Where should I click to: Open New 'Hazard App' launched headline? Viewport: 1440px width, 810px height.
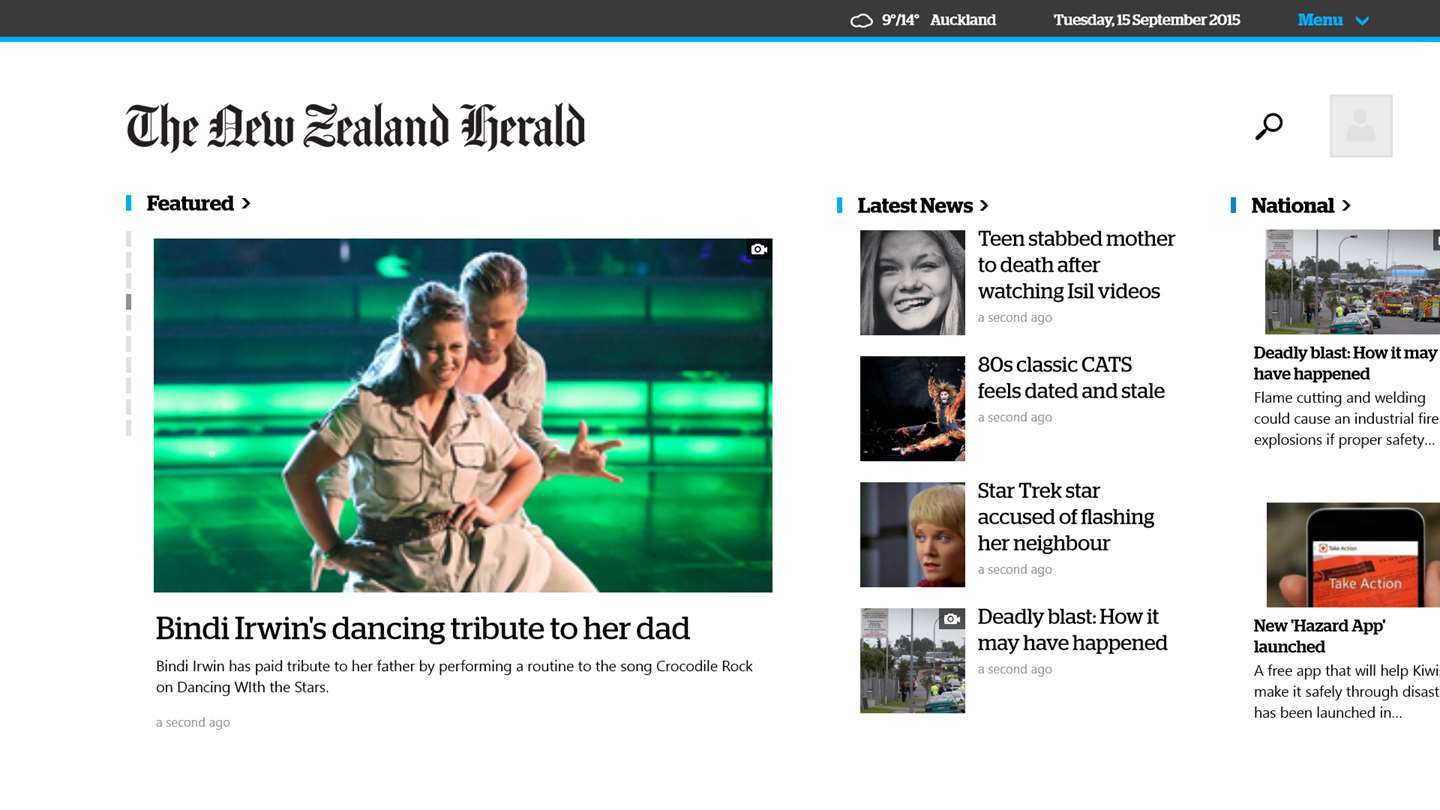coord(1319,636)
